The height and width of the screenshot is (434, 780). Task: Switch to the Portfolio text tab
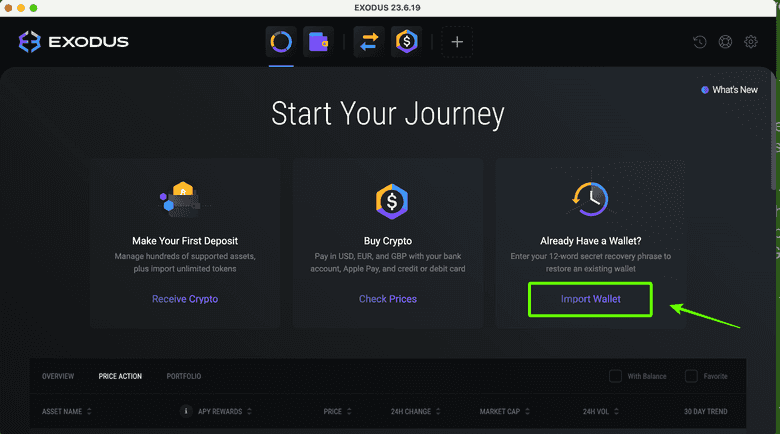[x=183, y=376]
